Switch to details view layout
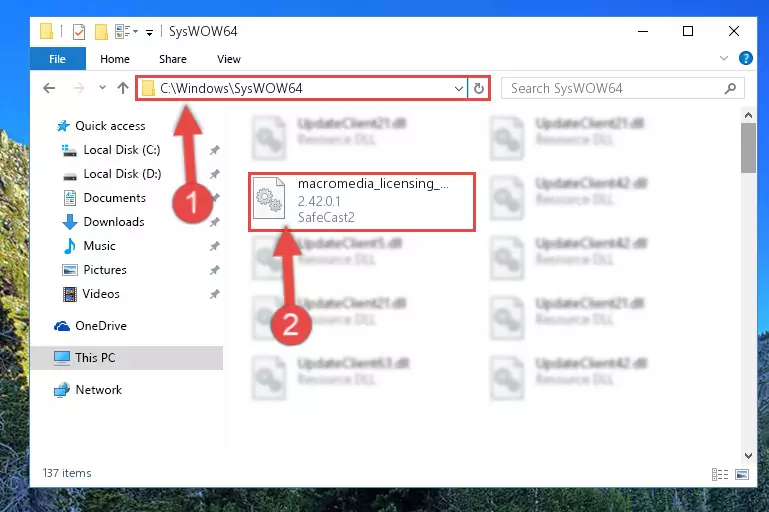The width and height of the screenshot is (769, 512). 719,474
